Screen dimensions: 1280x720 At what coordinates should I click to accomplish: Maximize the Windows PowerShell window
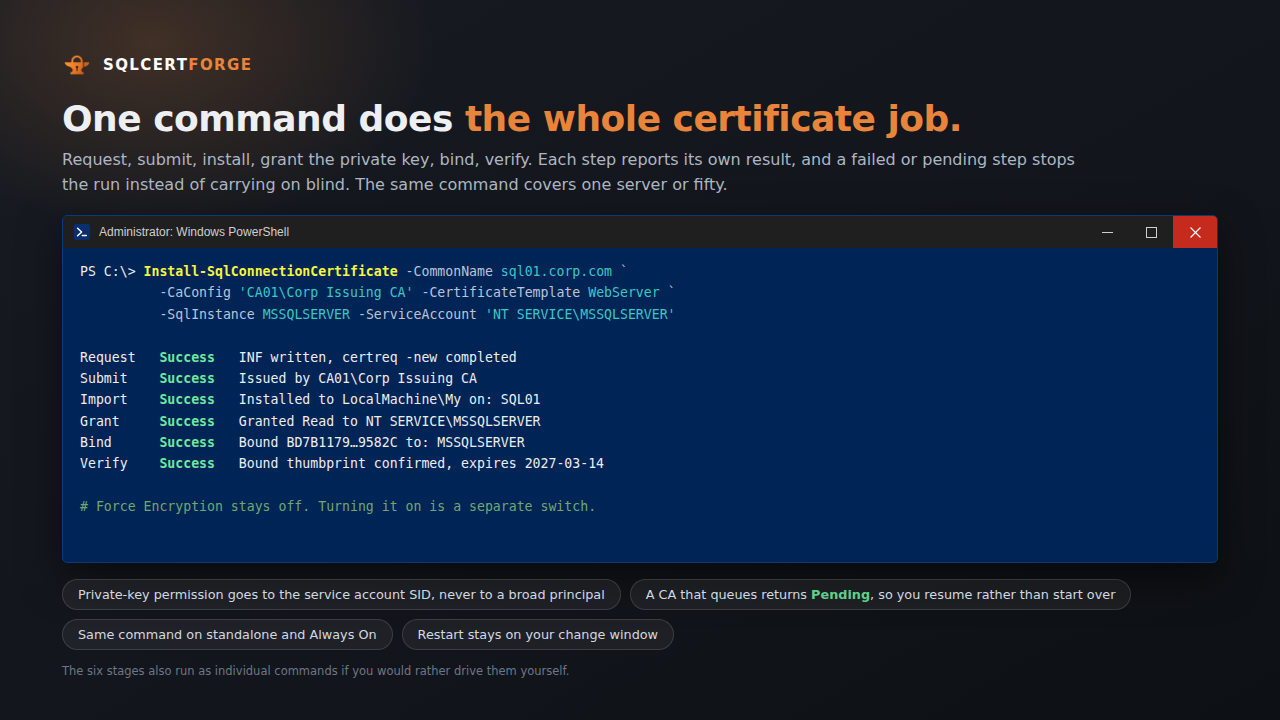[x=1151, y=232]
